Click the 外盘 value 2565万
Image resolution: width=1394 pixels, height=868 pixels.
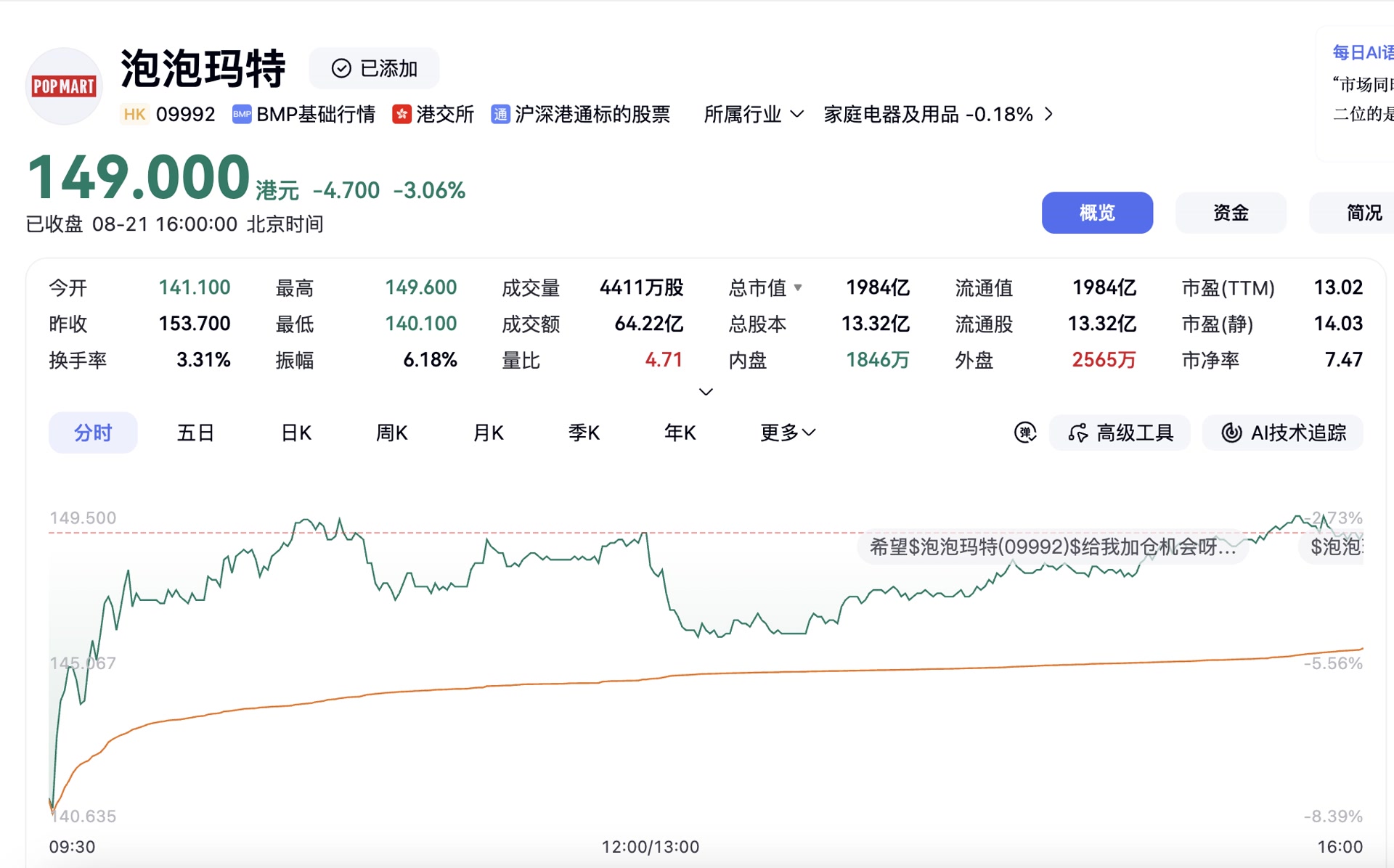pos(1104,360)
